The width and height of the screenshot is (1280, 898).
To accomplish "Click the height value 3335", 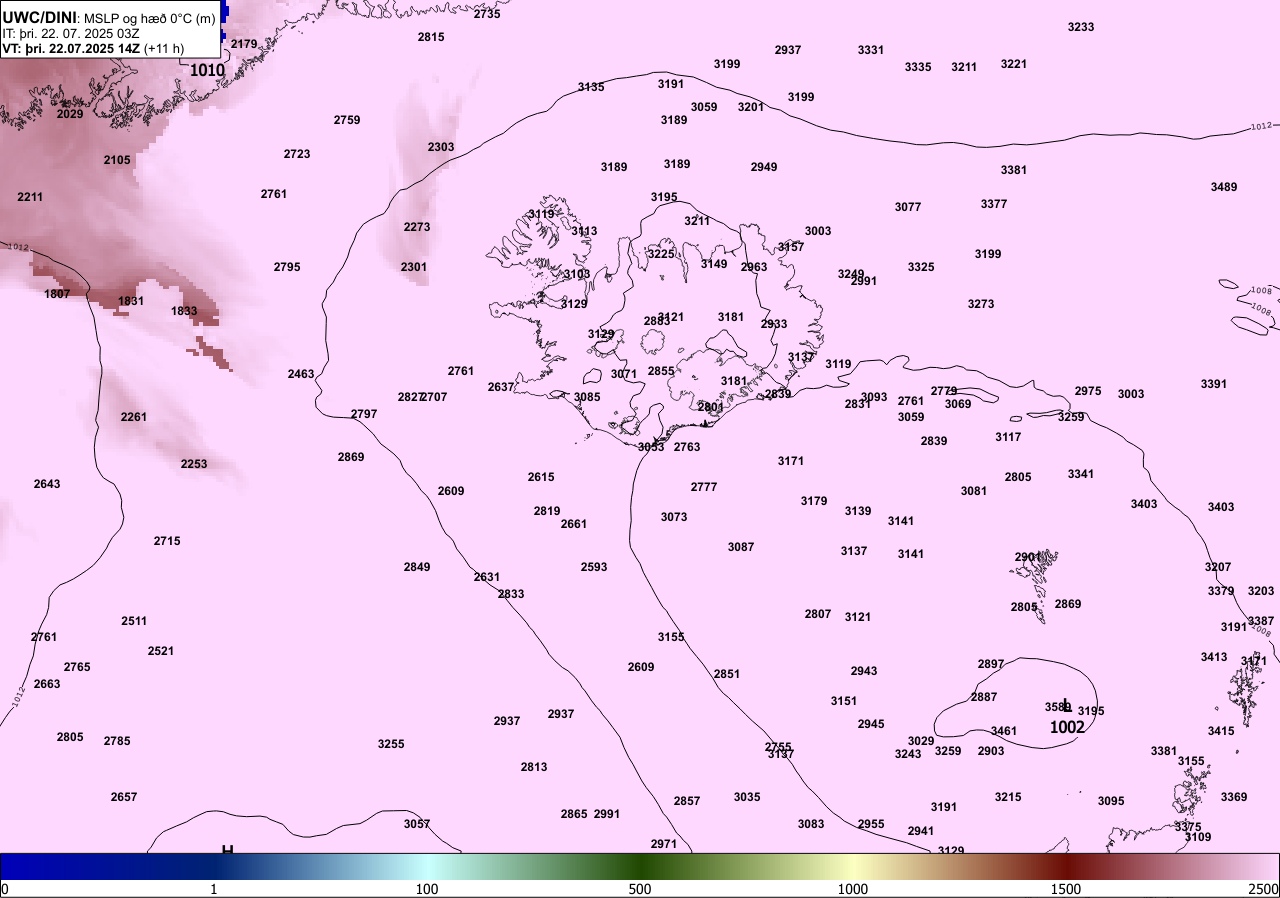I will tap(918, 67).
